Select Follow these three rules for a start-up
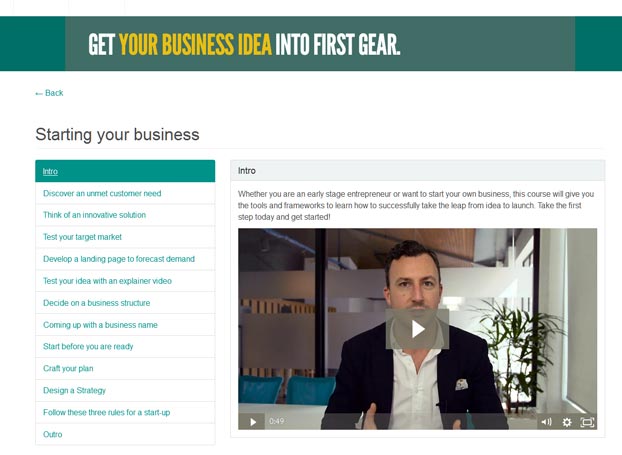This screenshot has height=455, width=622. [x=125, y=413]
